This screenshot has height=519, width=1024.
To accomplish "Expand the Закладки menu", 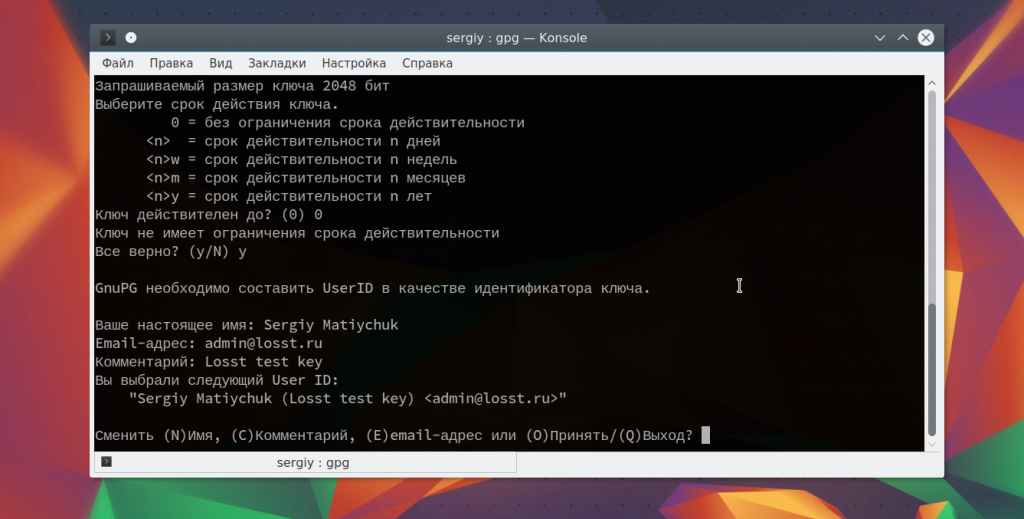I will coord(277,63).
